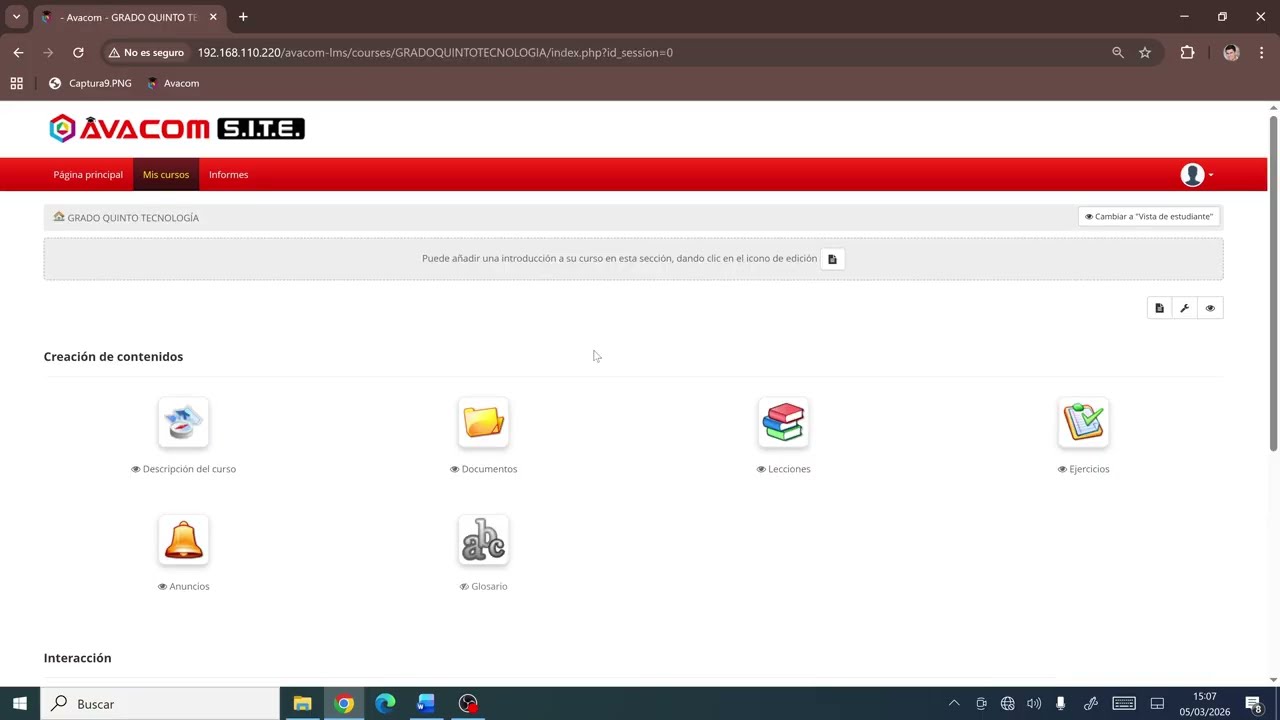
Task: Open File Explorer from taskbar
Action: coord(302,704)
